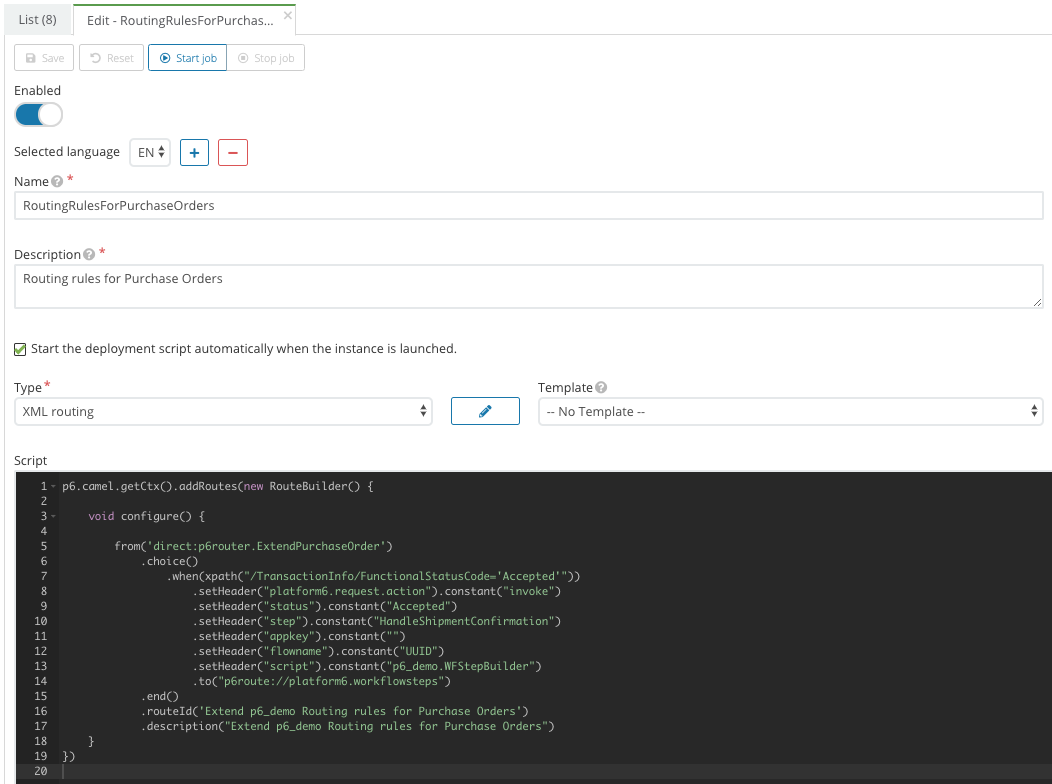Screen dimensions: 1052x784
Task: Uncheck the automatic deployment script checkbox
Action: [19, 348]
